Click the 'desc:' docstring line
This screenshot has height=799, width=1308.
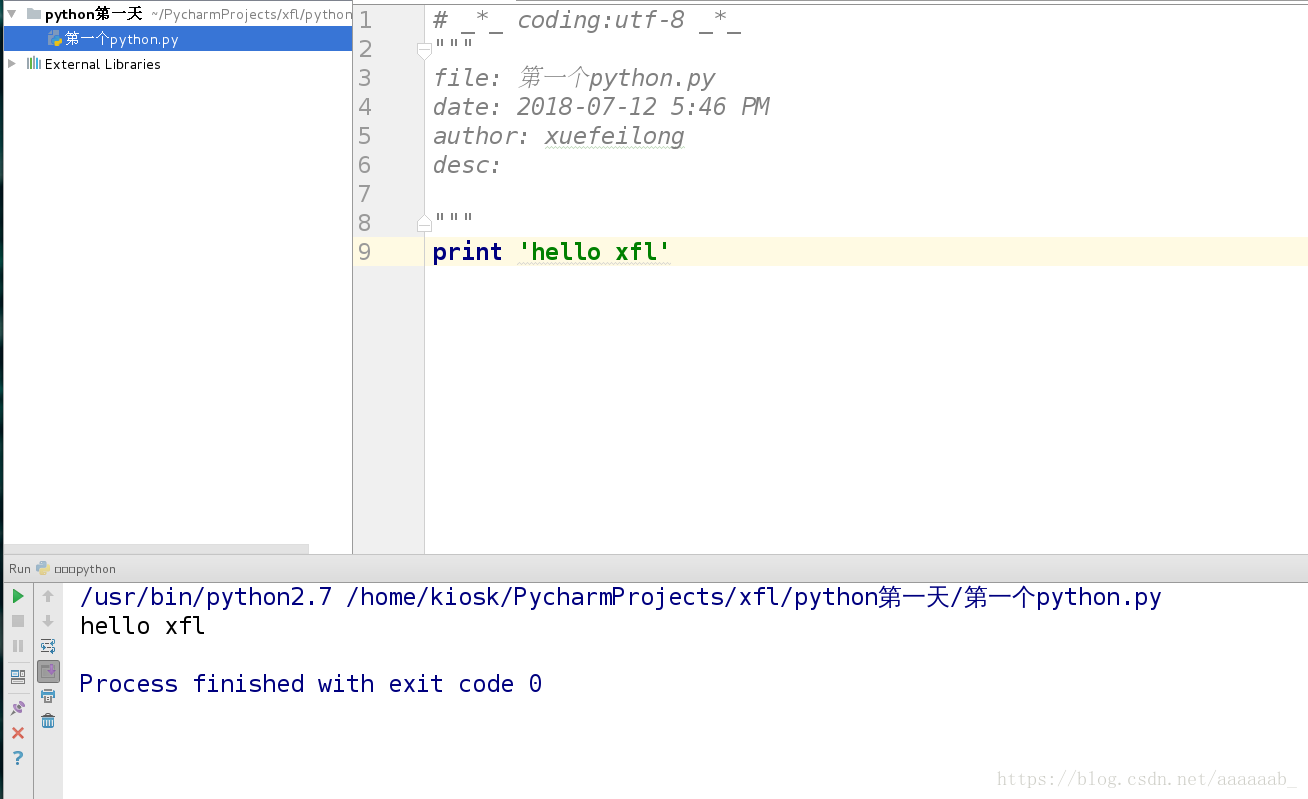[x=467, y=165]
